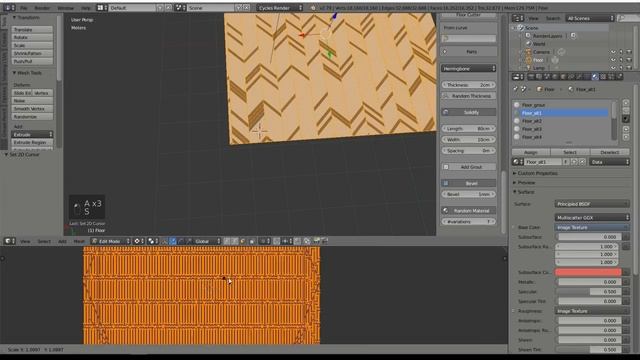Screen dimensions: 640x360
Task: Click the Render properties tab icon
Action: (x=531, y=77)
